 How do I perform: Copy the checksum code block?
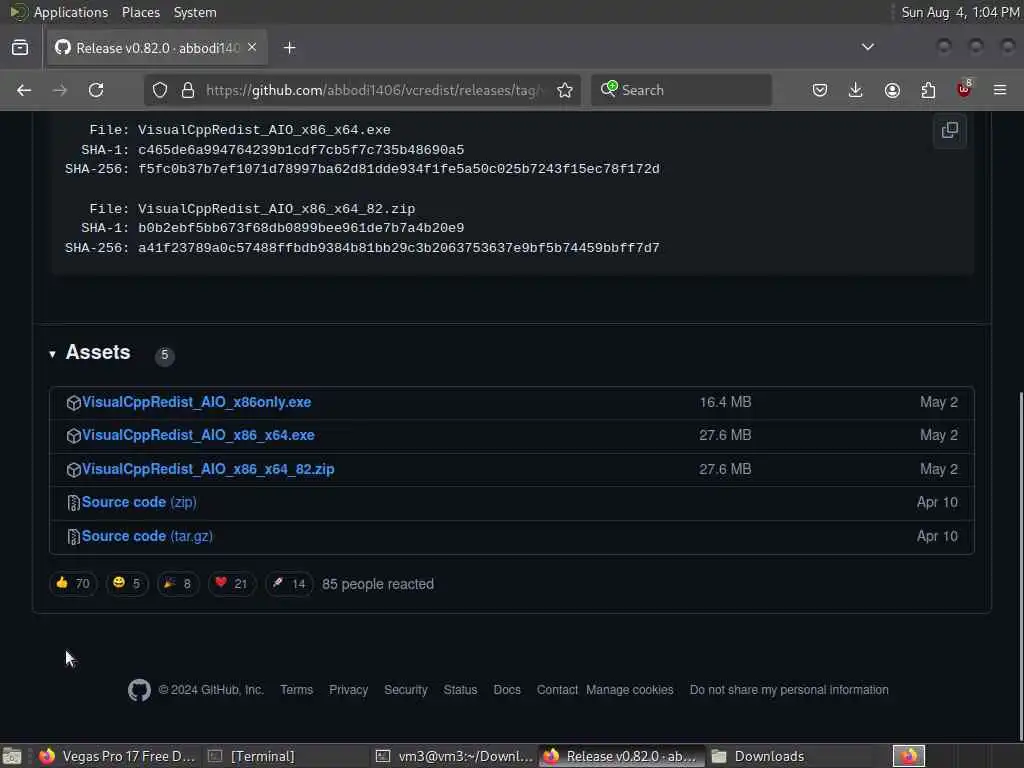pyautogui.click(x=950, y=130)
